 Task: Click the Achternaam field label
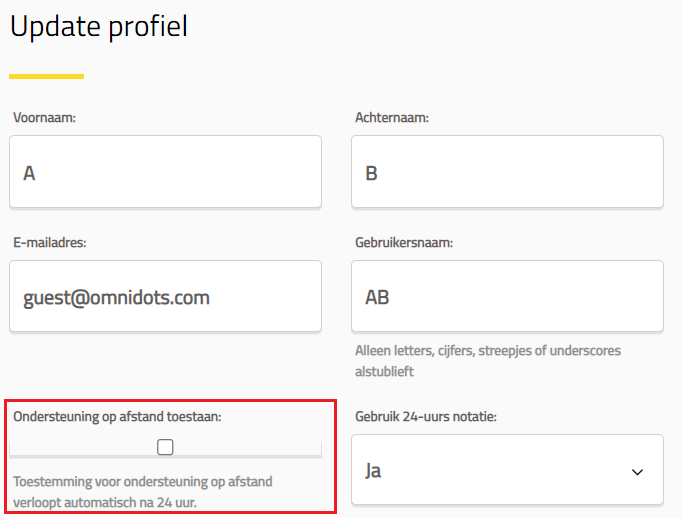[x=392, y=118]
